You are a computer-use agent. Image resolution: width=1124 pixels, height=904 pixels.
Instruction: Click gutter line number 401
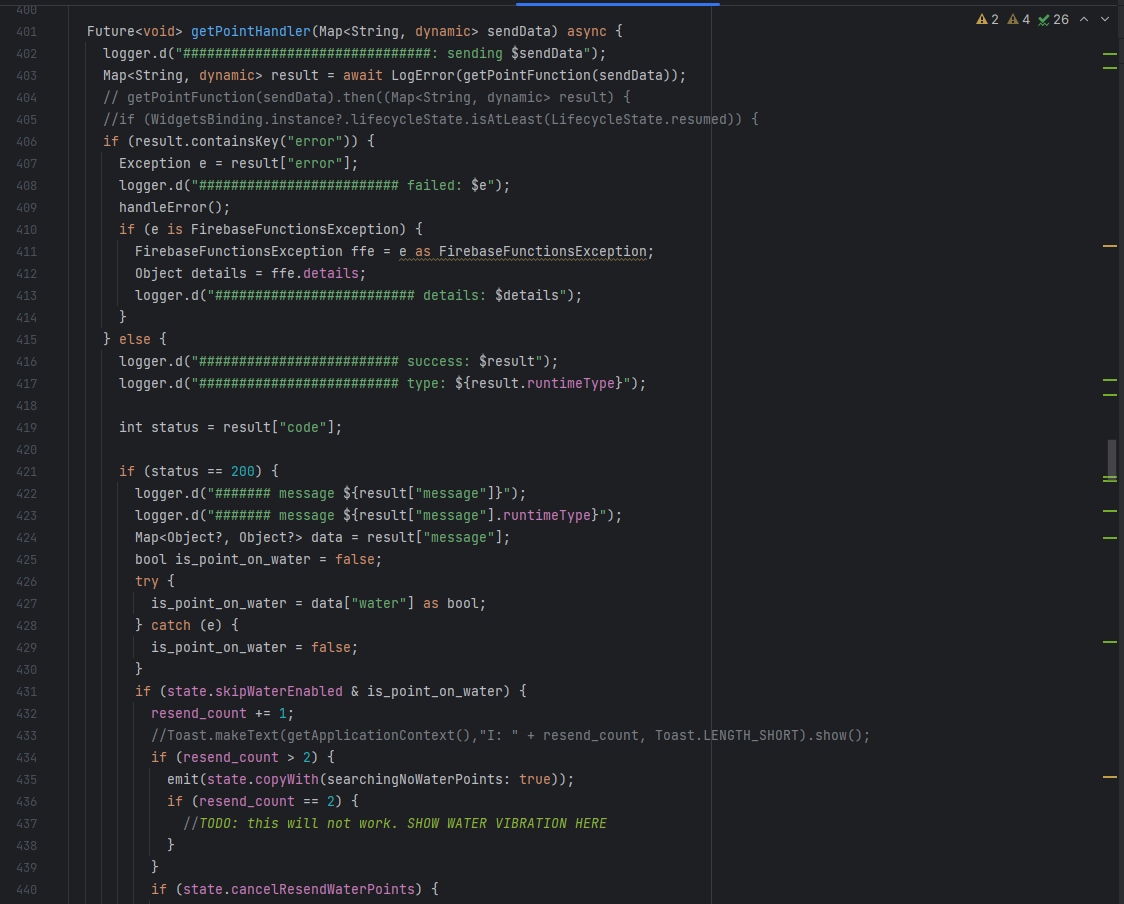tap(27, 32)
